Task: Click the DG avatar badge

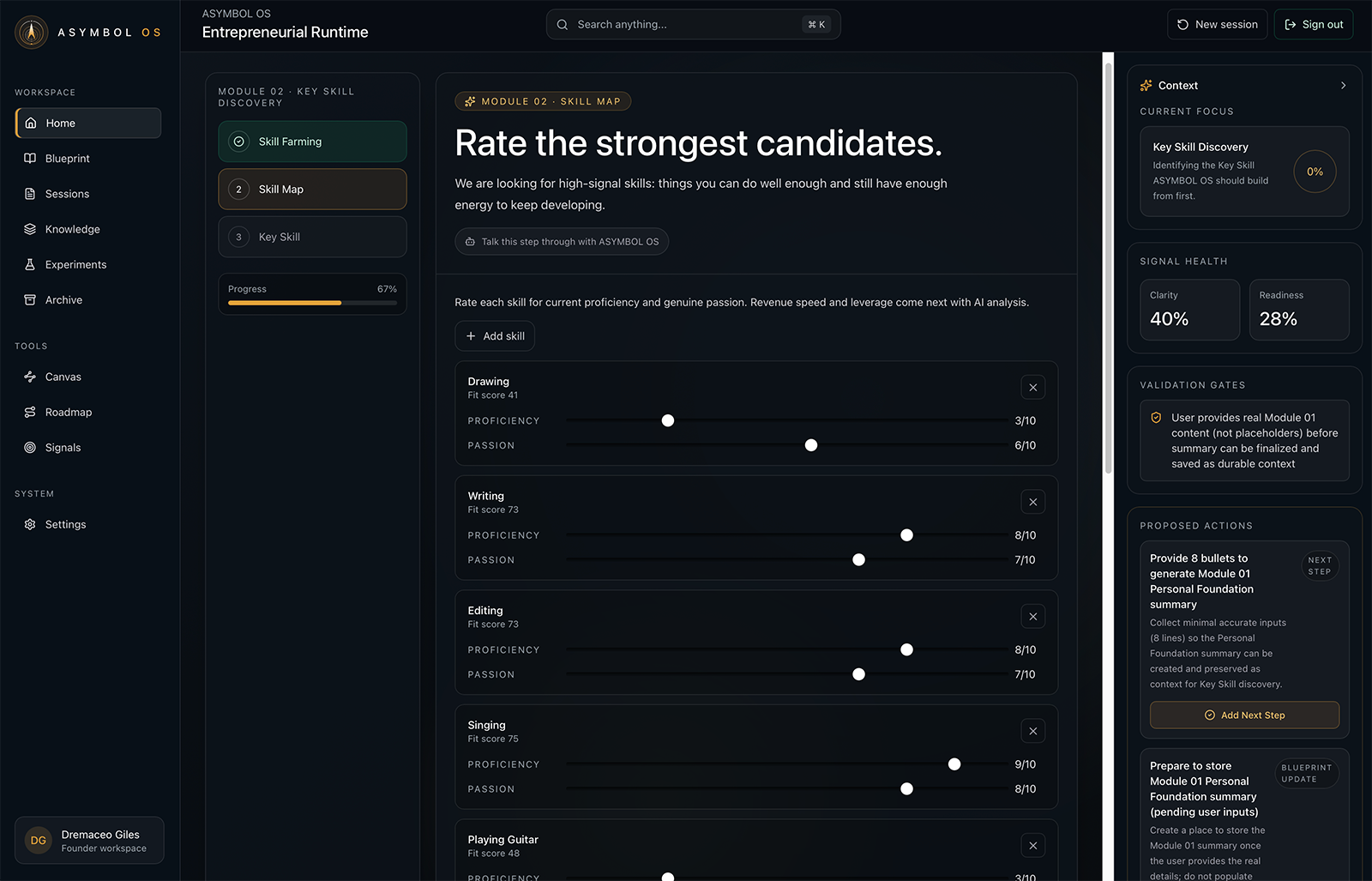Action: 39,841
